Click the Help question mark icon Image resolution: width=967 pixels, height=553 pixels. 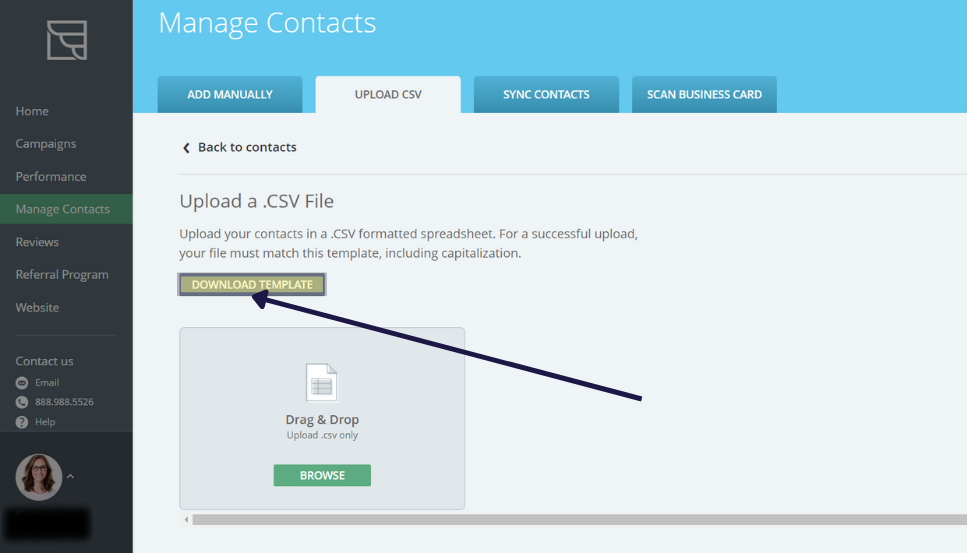point(22,422)
